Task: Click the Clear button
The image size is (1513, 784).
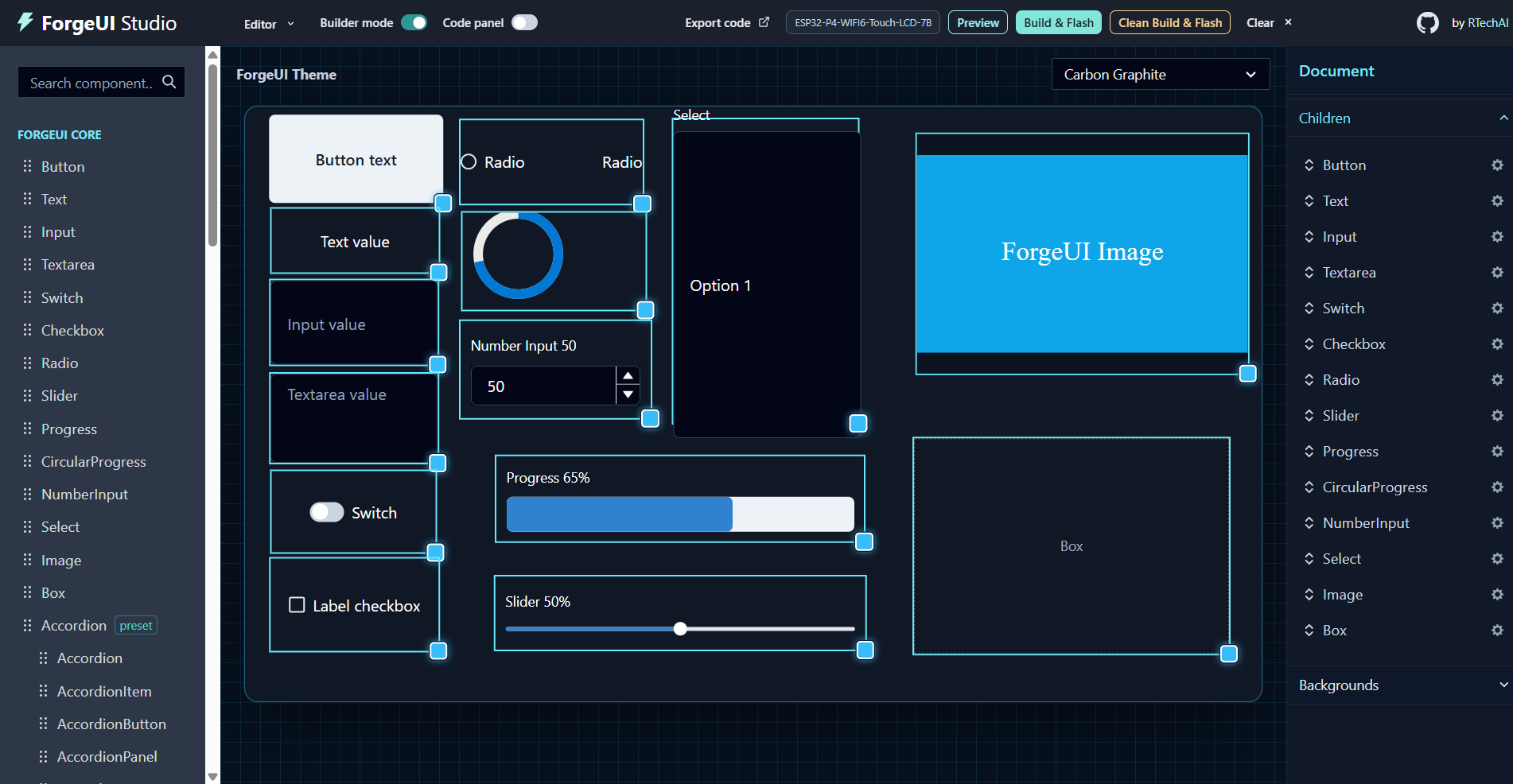Action: click(1269, 22)
